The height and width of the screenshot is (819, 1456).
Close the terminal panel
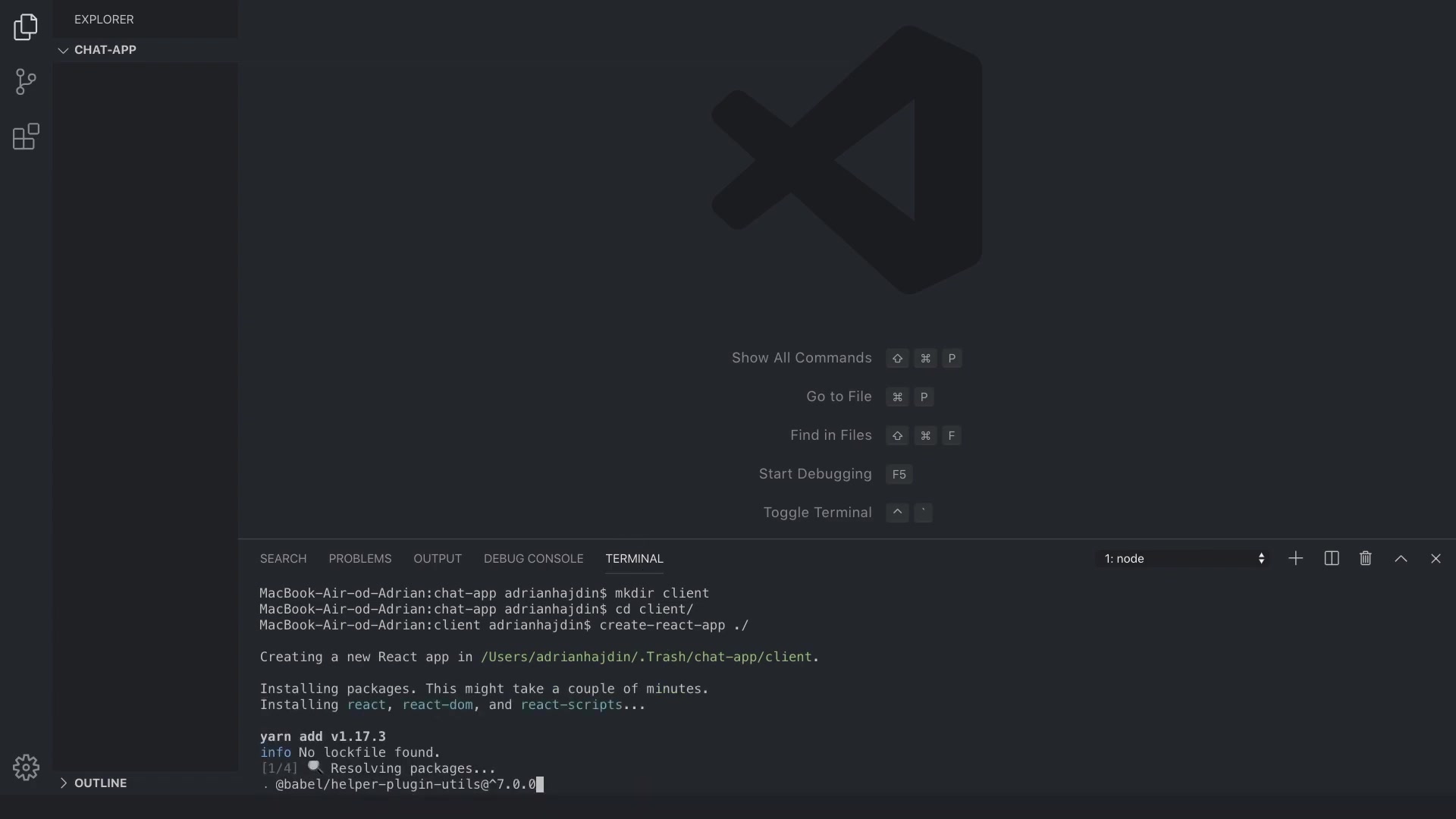pos(1436,559)
